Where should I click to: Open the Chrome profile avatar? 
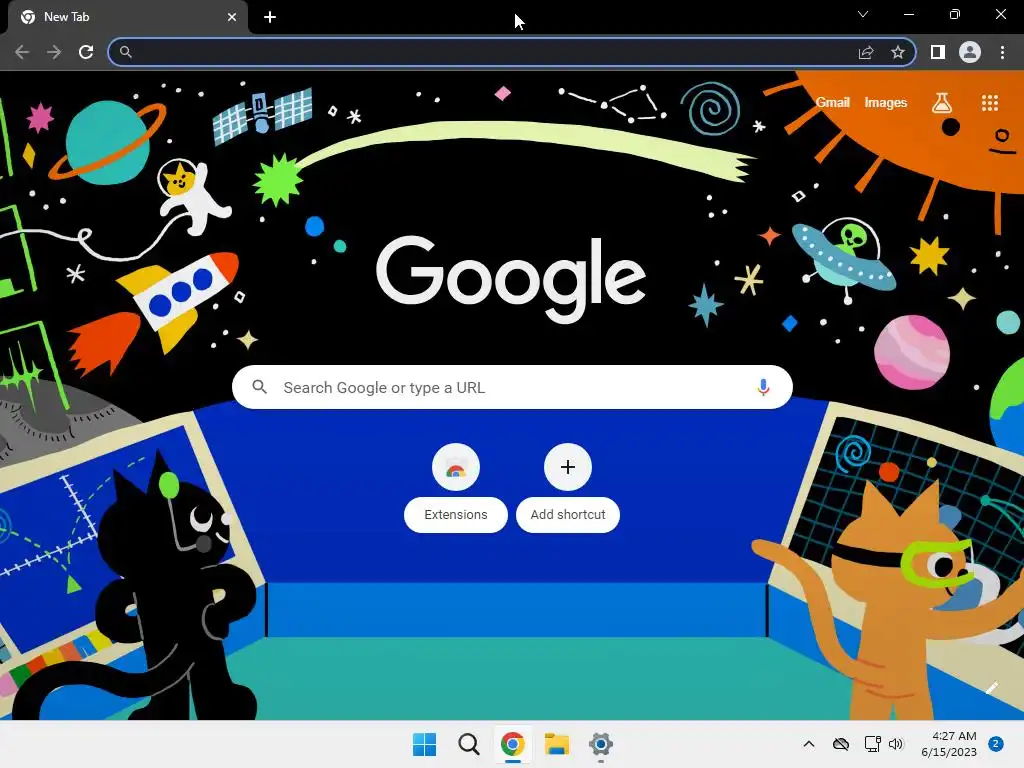(x=970, y=52)
